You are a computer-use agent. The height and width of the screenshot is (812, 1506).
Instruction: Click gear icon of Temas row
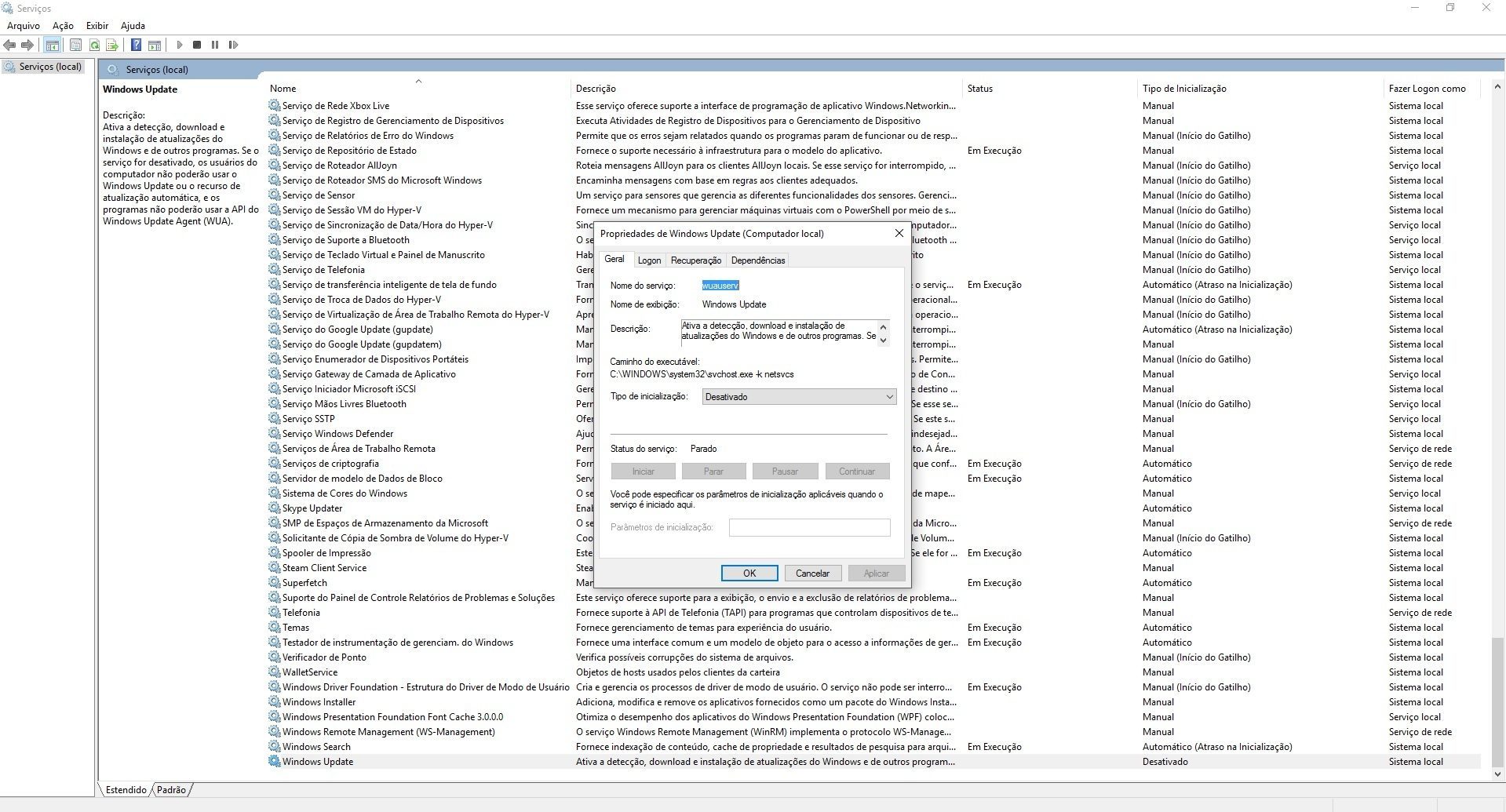(x=274, y=628)
